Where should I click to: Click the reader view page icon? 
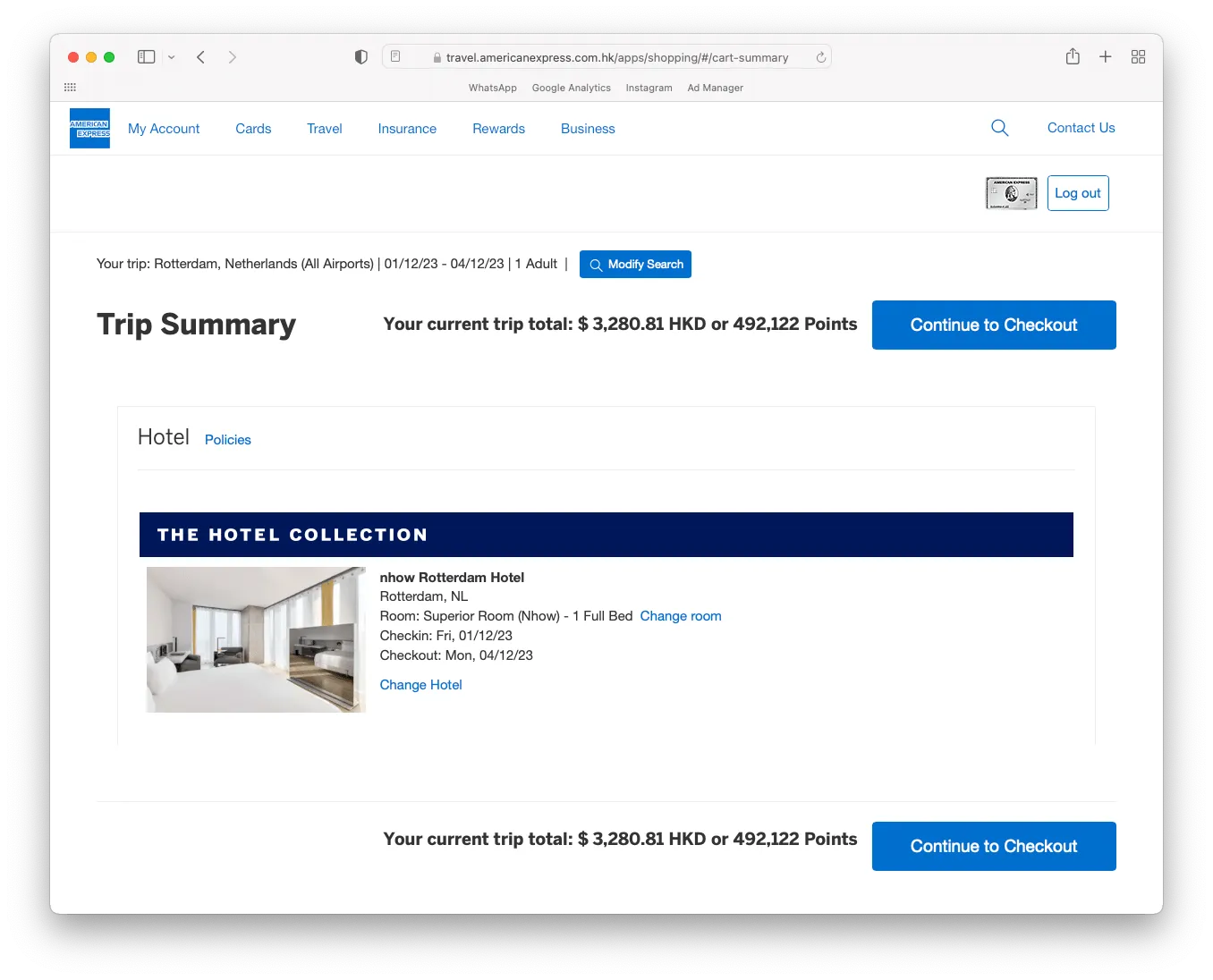(395, 56)
